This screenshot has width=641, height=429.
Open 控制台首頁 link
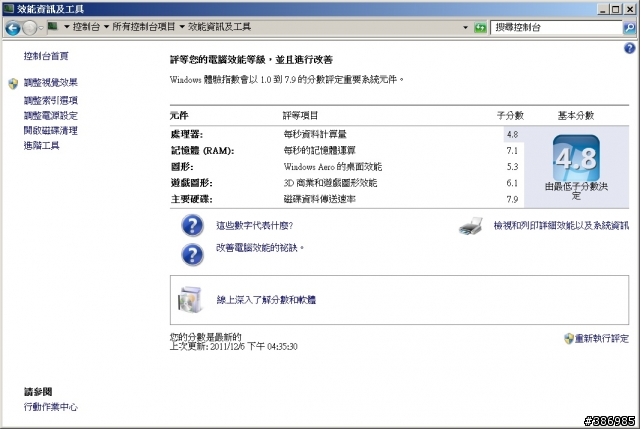point(46,56)
